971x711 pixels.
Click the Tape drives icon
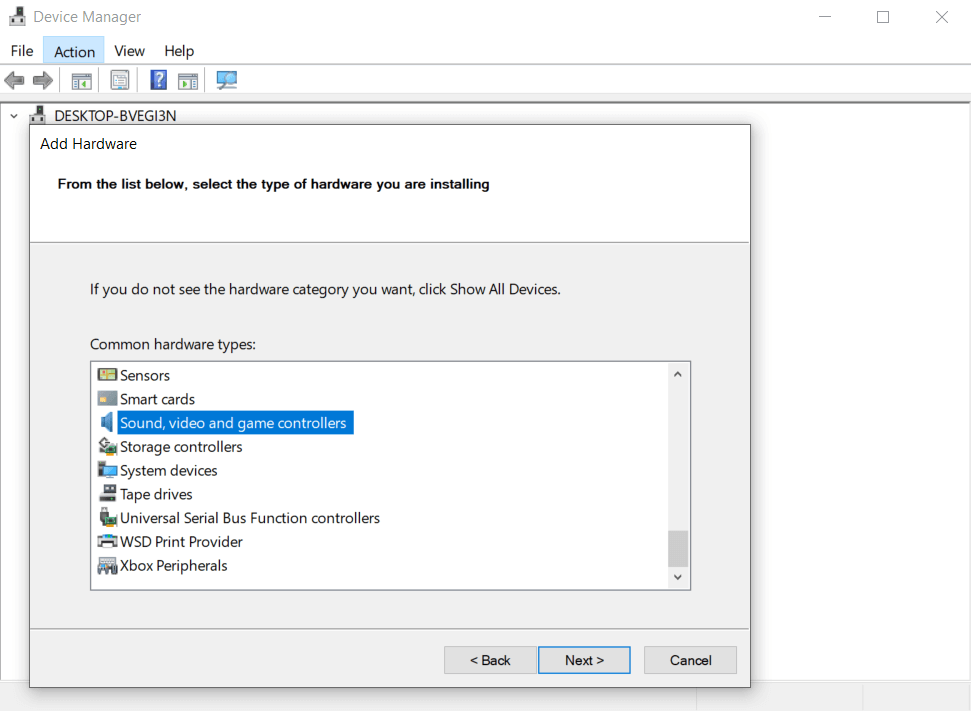[107, 494]
